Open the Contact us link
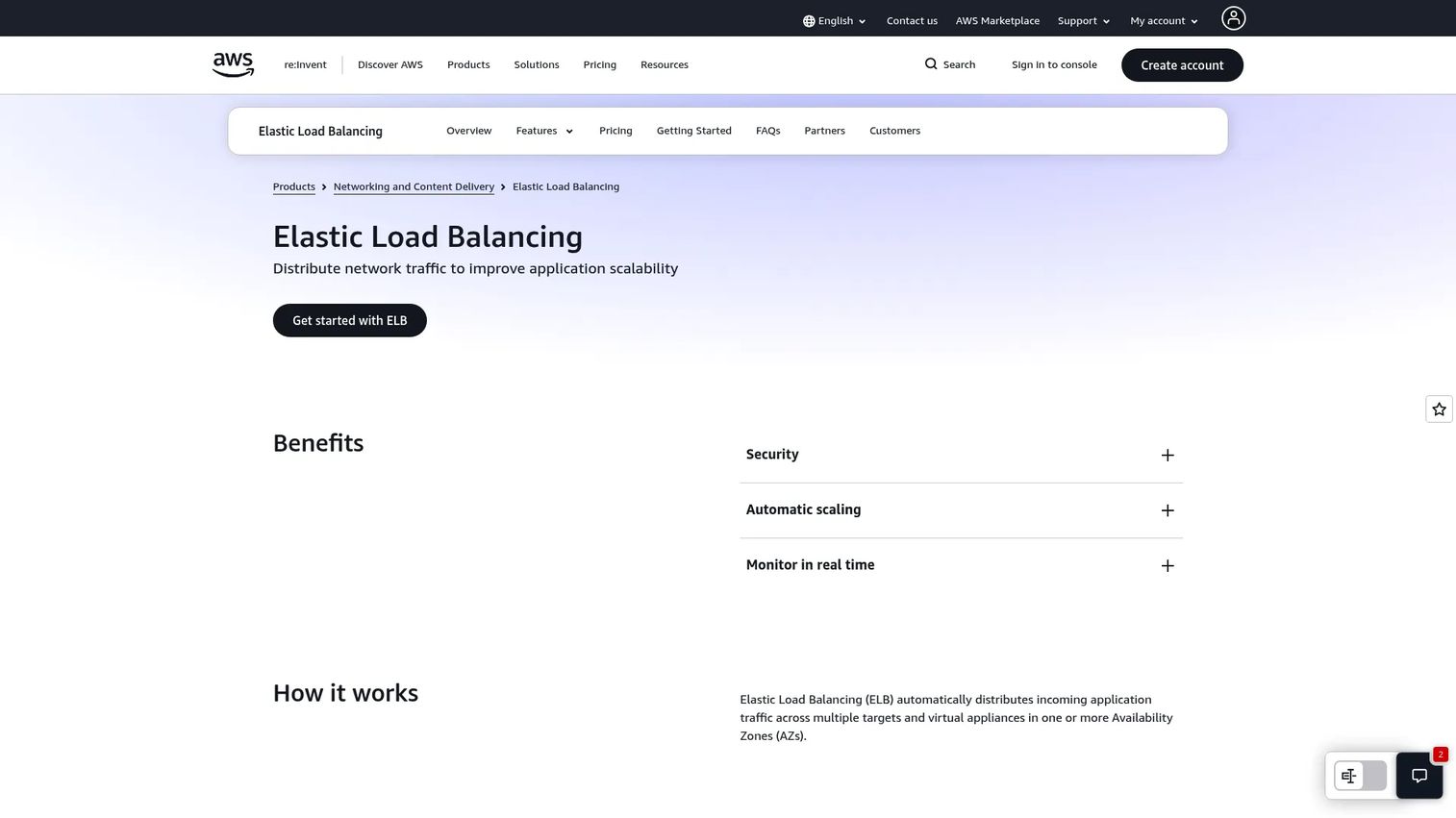 click(x=912, y=21)
